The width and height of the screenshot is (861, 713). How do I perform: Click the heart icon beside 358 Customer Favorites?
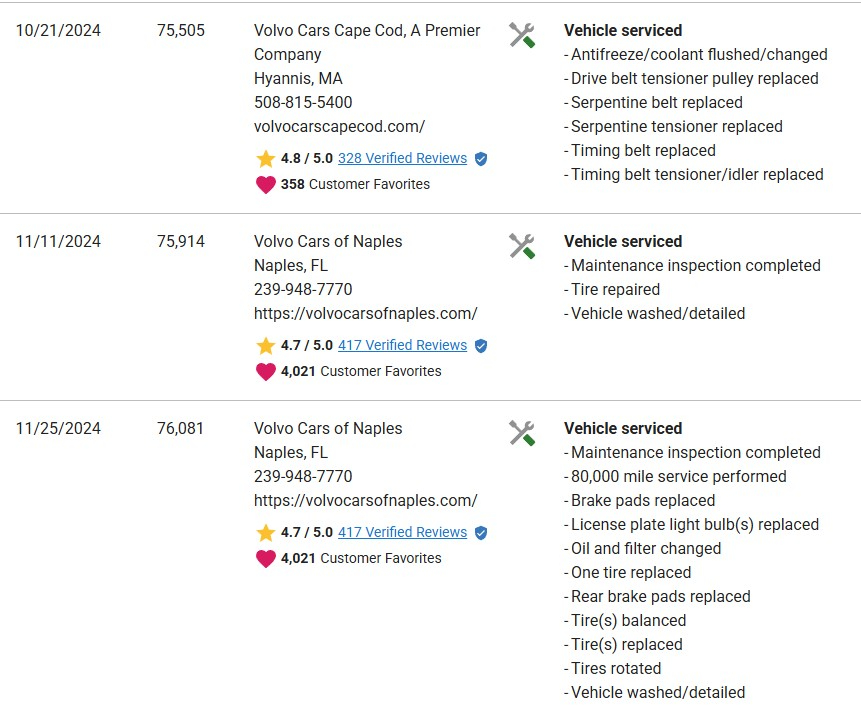(x=265, y=185)
